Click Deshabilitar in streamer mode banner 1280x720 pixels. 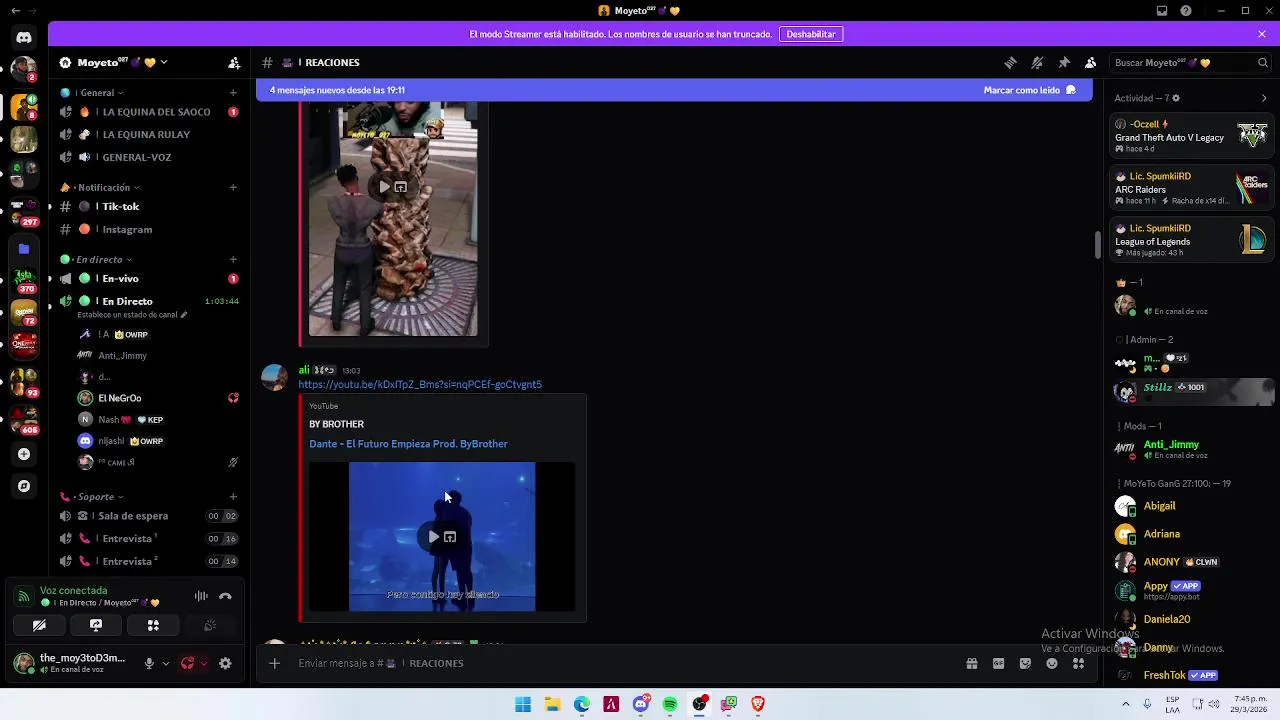[811, 34]
